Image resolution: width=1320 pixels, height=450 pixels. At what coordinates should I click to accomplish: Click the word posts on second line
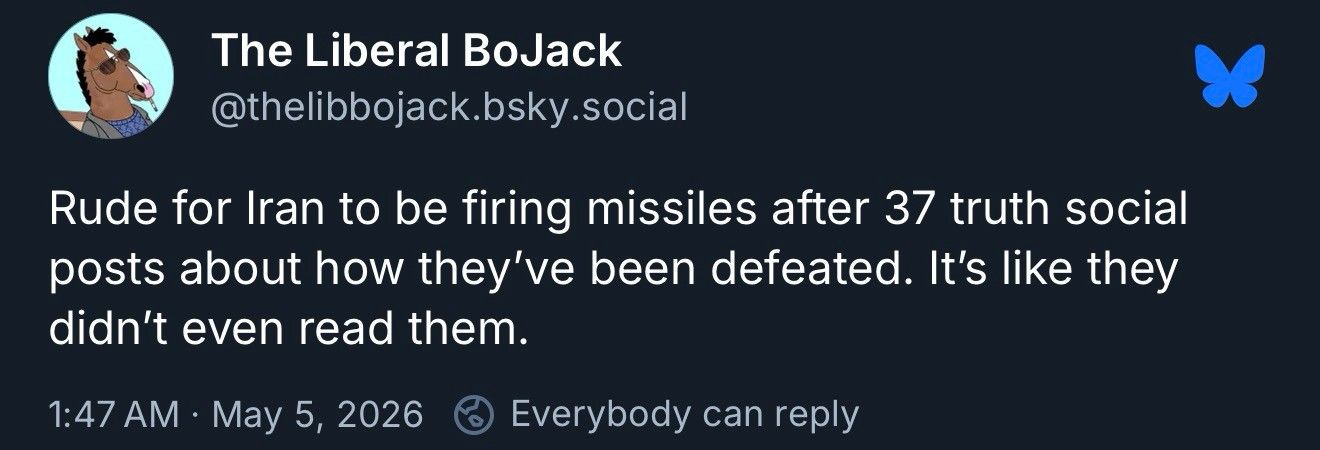point(108,270)
